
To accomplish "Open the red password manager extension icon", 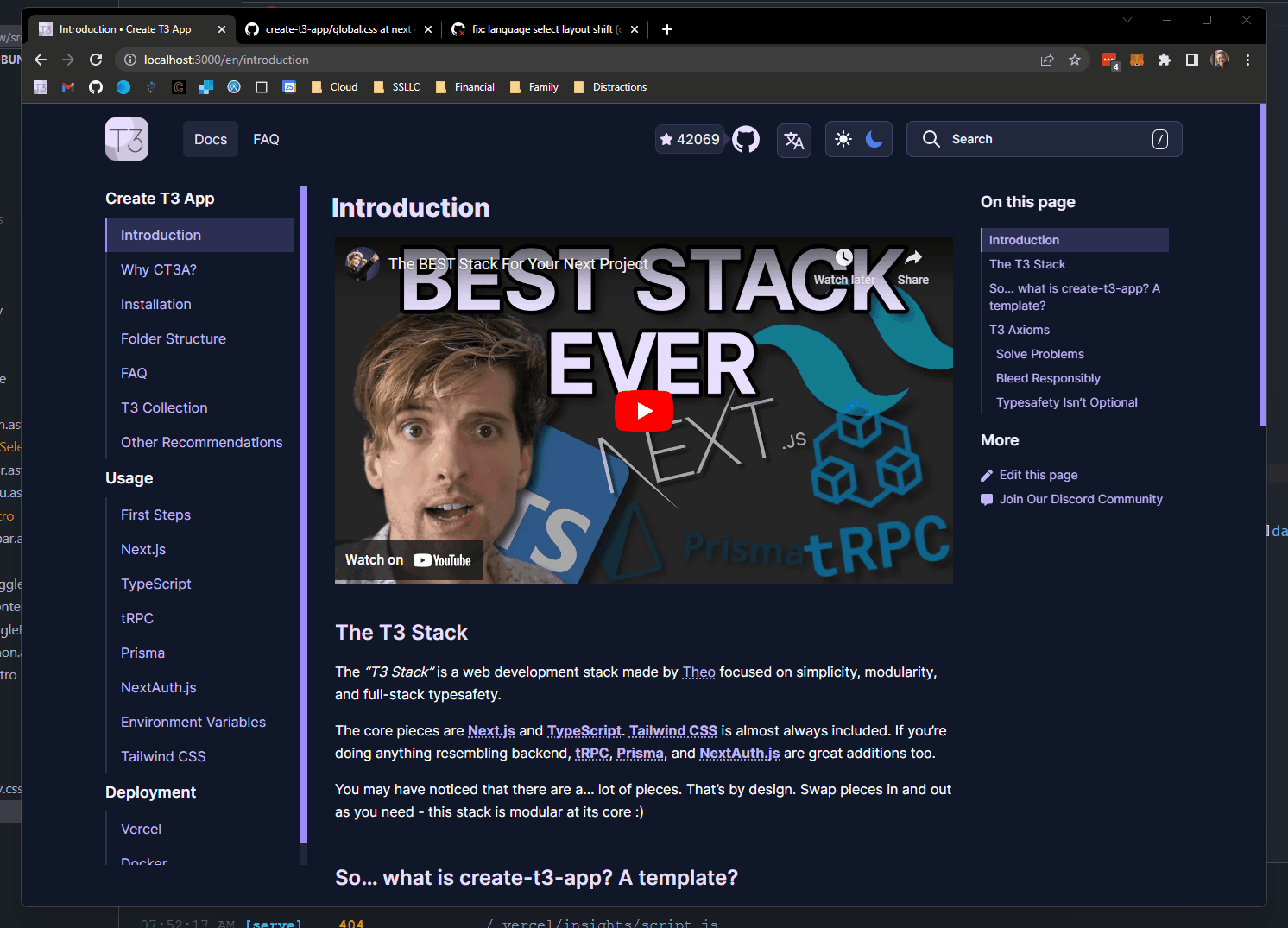I will pos(1110,60).
